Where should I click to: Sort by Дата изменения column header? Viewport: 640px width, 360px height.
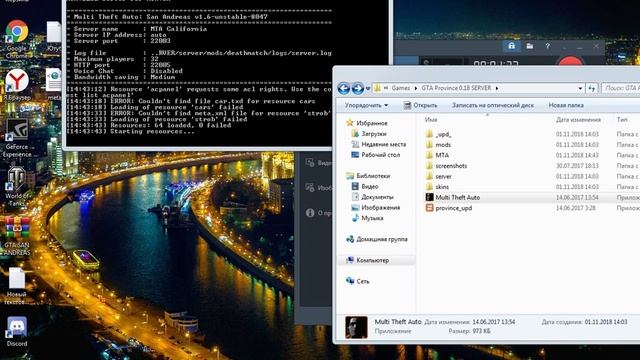click(578, 120)
